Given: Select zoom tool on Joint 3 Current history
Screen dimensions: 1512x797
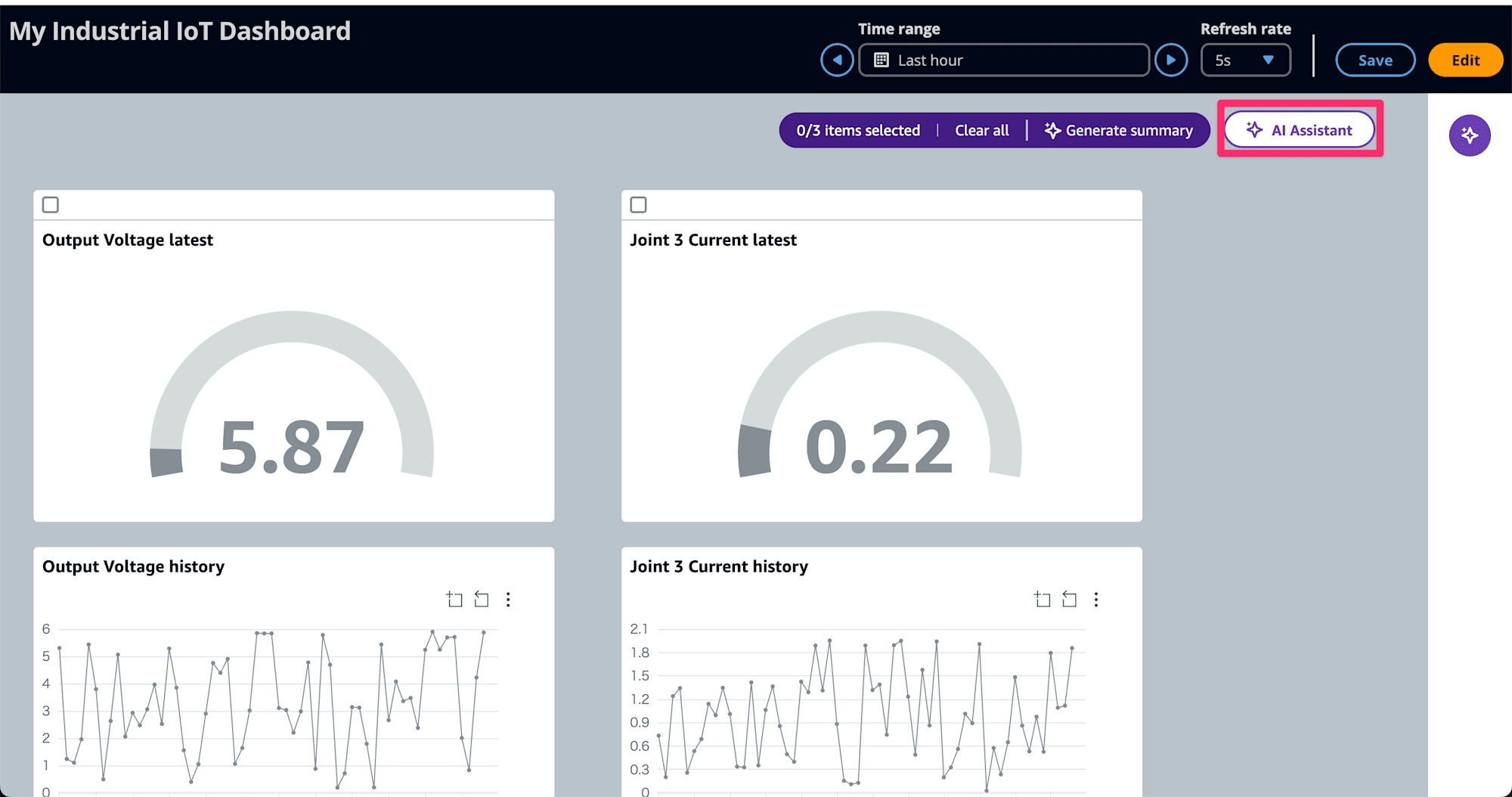Looking at the screenshot, I should (1043, 600).
